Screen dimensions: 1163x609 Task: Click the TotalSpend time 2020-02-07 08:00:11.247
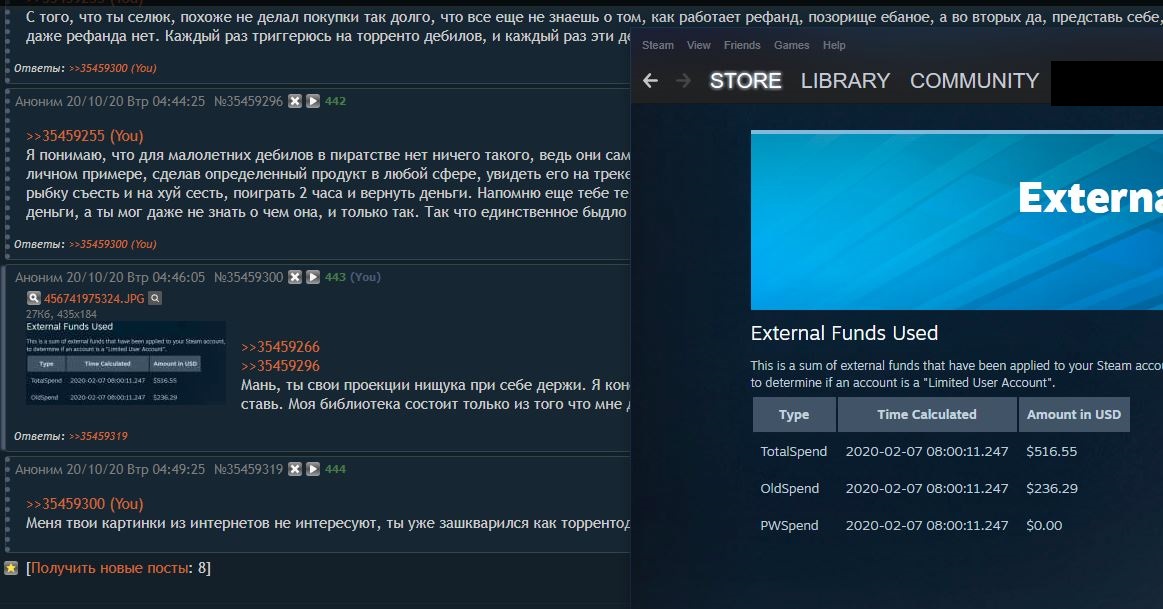[x=927, y=452]
